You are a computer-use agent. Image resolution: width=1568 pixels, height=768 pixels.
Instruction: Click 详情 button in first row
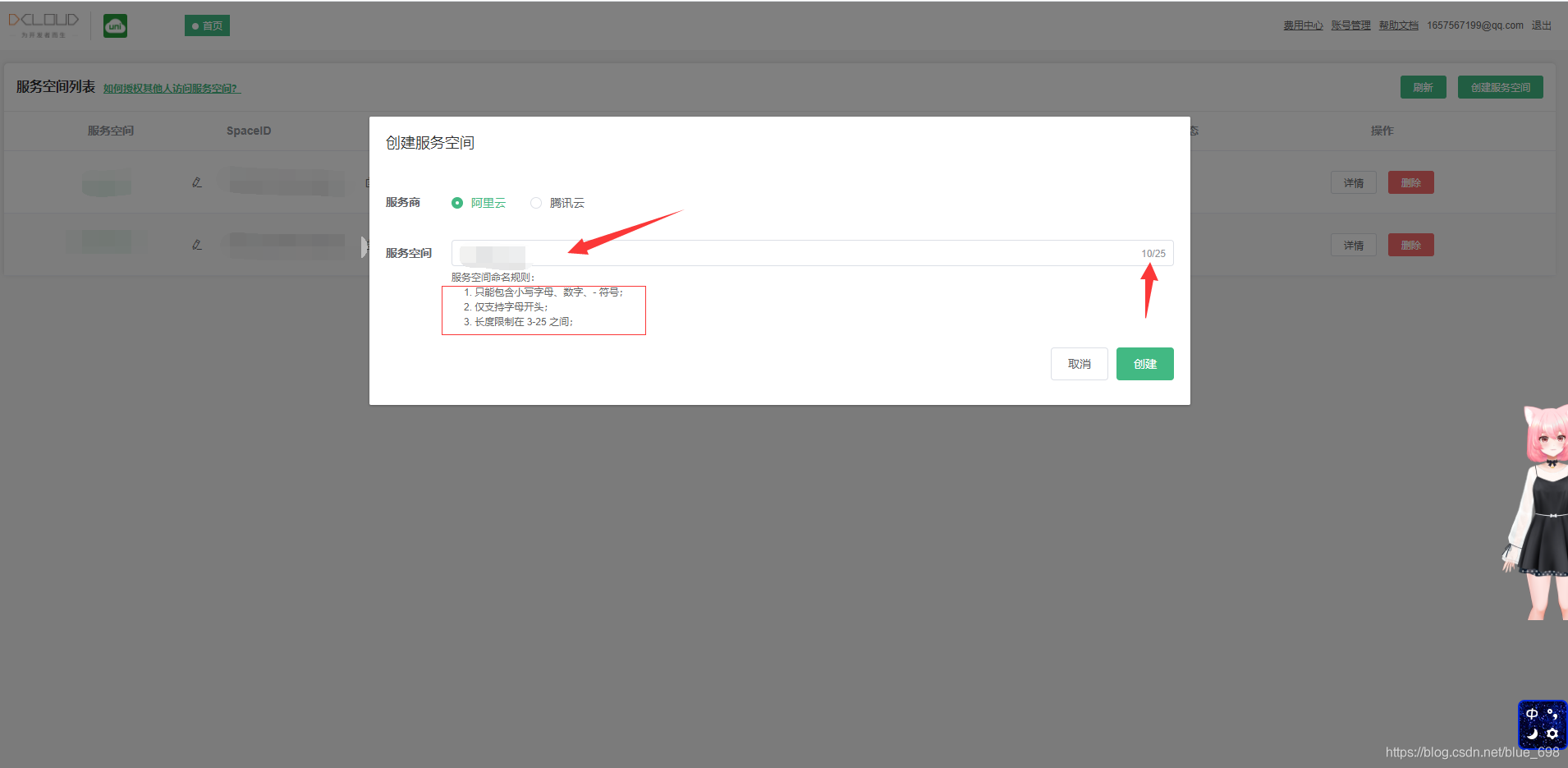pyautogui.click(x=1354, y=182)
